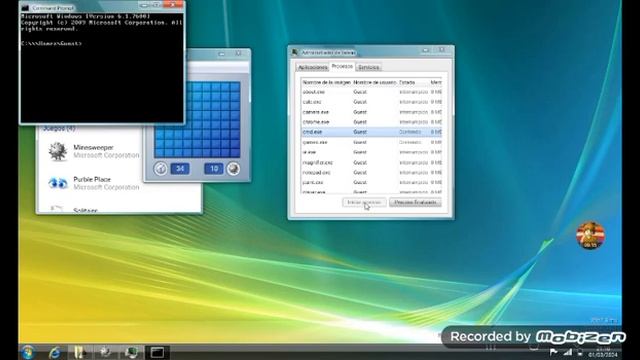
Task: Open Purble Place from the games list
Action: coord(93,183)
